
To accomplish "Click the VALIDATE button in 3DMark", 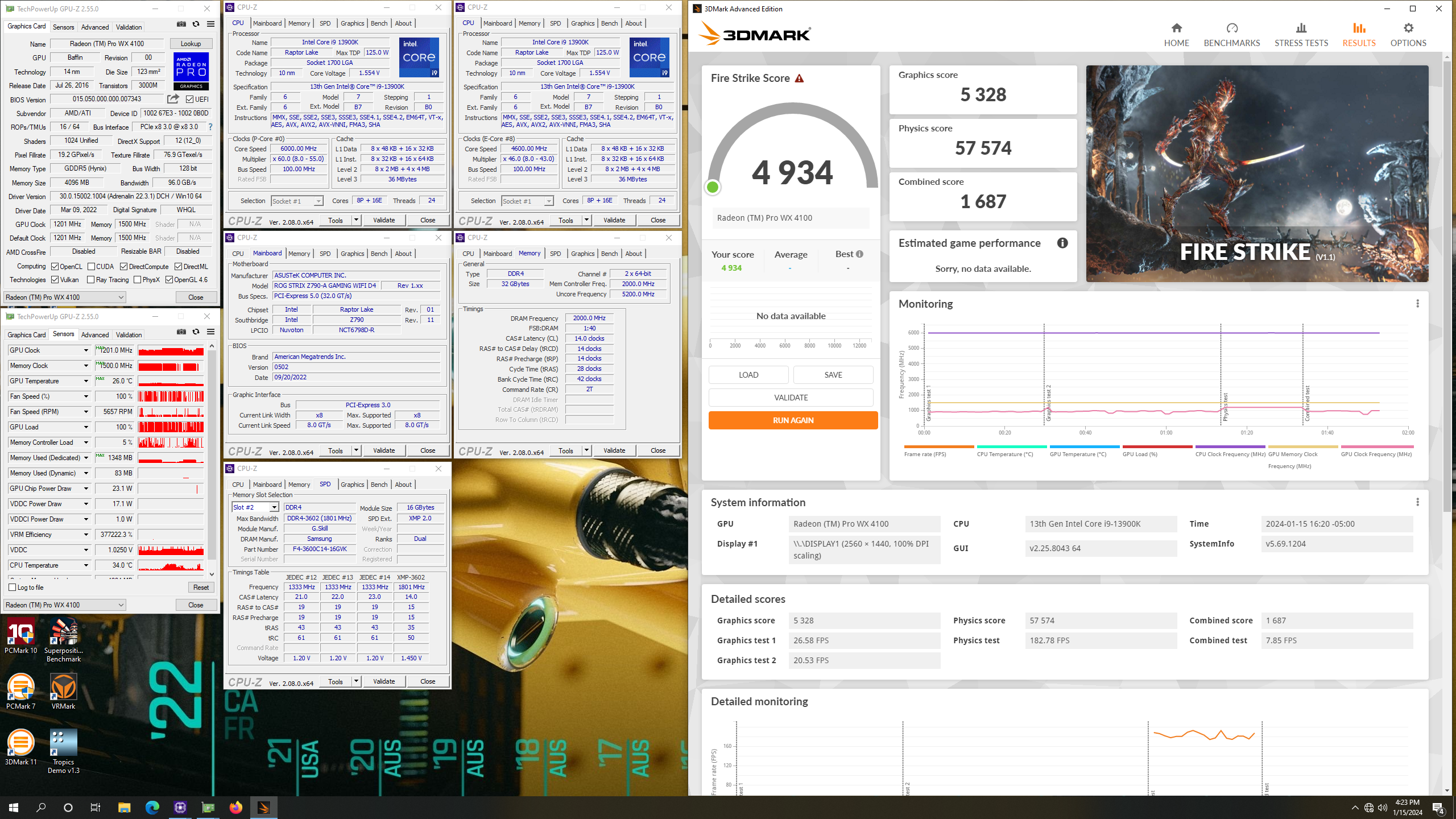I will [x=791, y=398].
